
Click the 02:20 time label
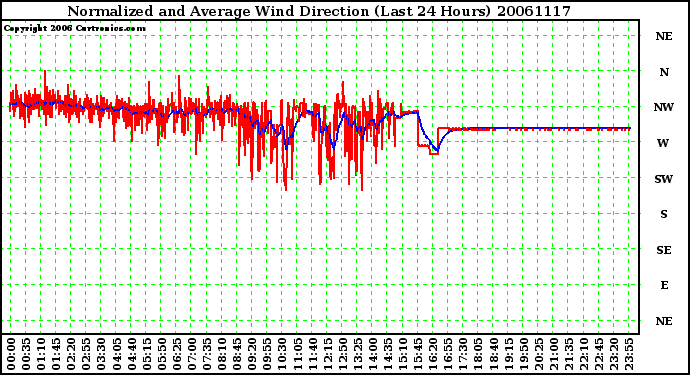point(71,354)
